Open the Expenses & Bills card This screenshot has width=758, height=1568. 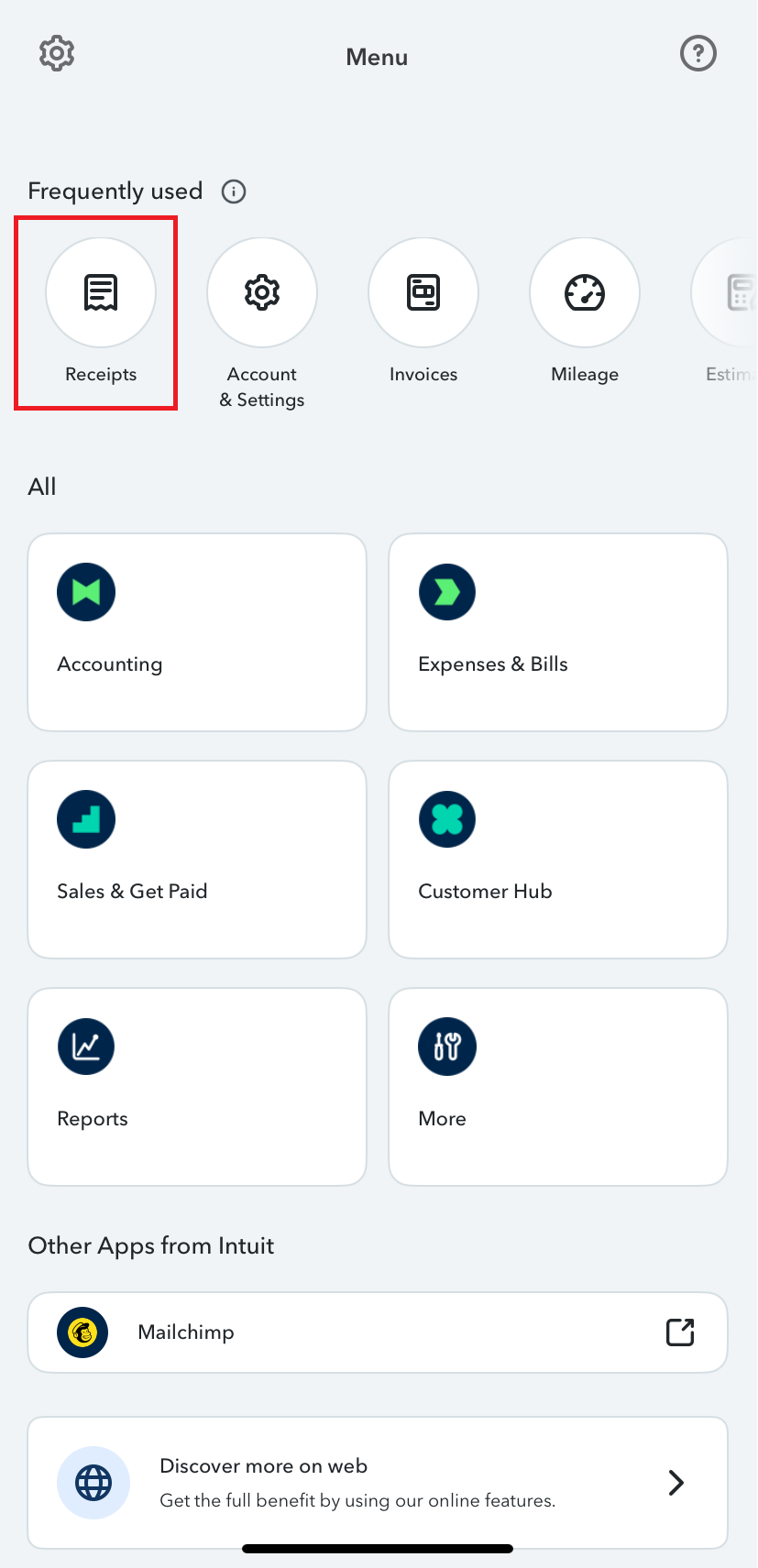click(558, 632)
